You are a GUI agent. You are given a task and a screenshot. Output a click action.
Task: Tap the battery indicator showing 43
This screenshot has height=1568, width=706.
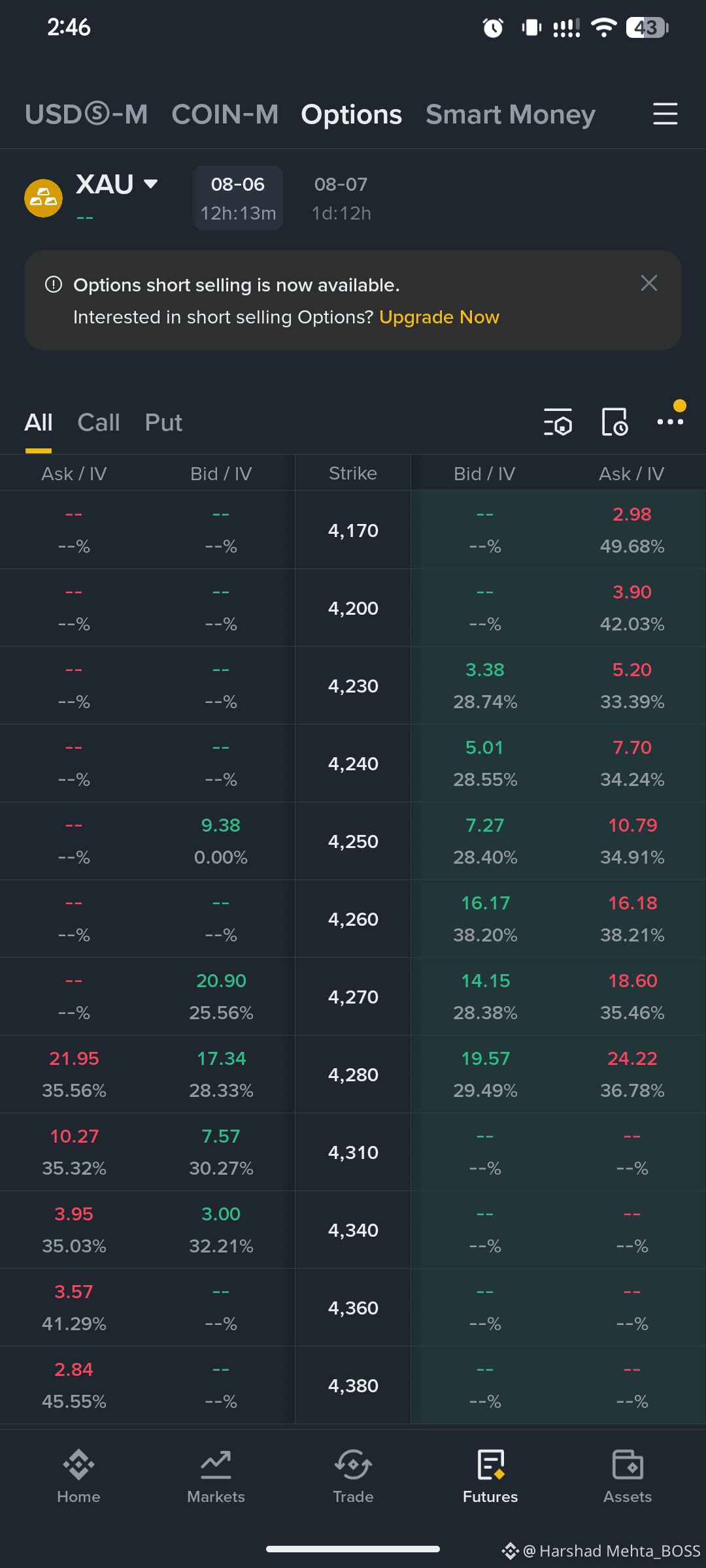click(x=647, y=27)
